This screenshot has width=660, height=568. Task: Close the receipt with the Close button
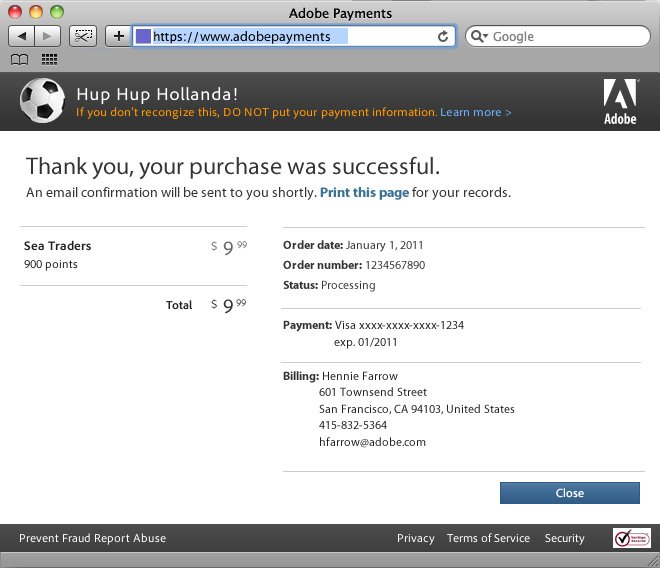(570, 493)
